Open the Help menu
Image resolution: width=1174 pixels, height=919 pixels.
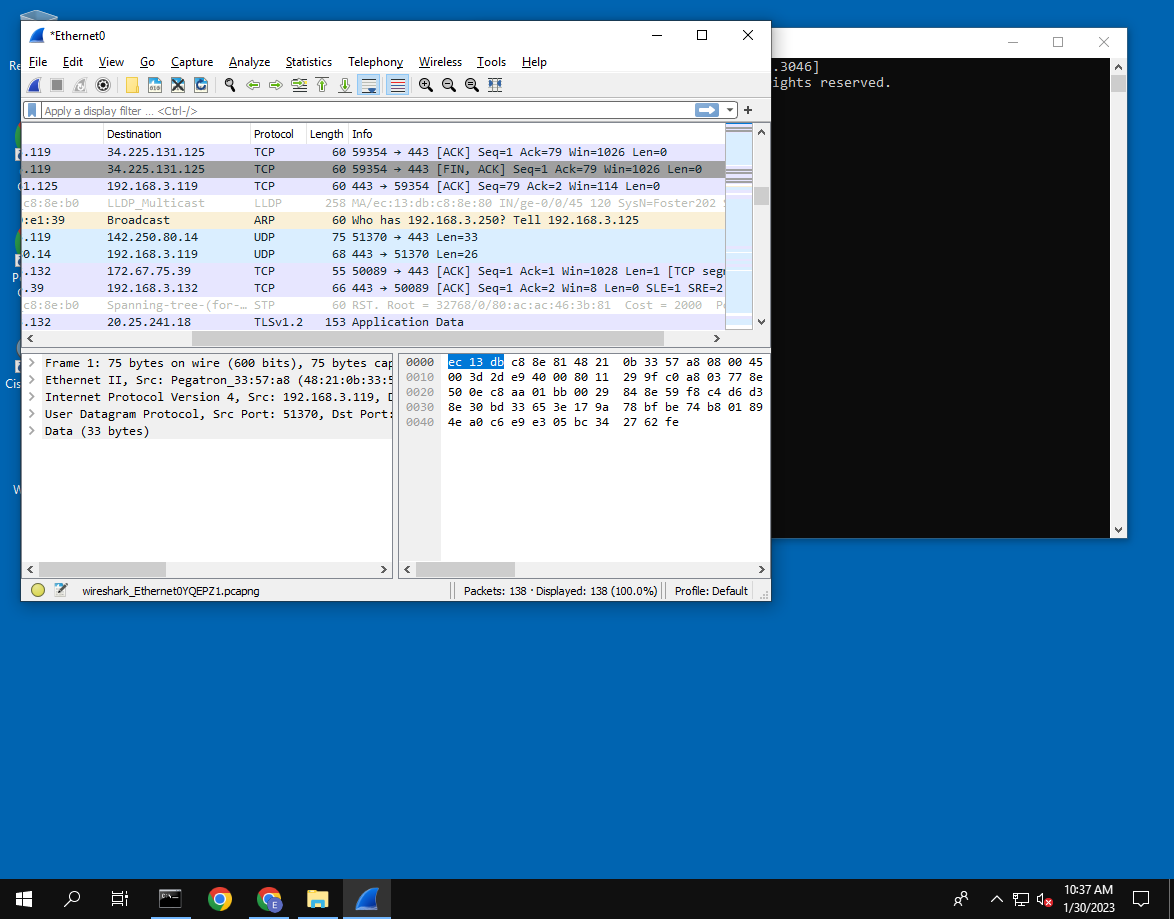(x=534, y=62)
